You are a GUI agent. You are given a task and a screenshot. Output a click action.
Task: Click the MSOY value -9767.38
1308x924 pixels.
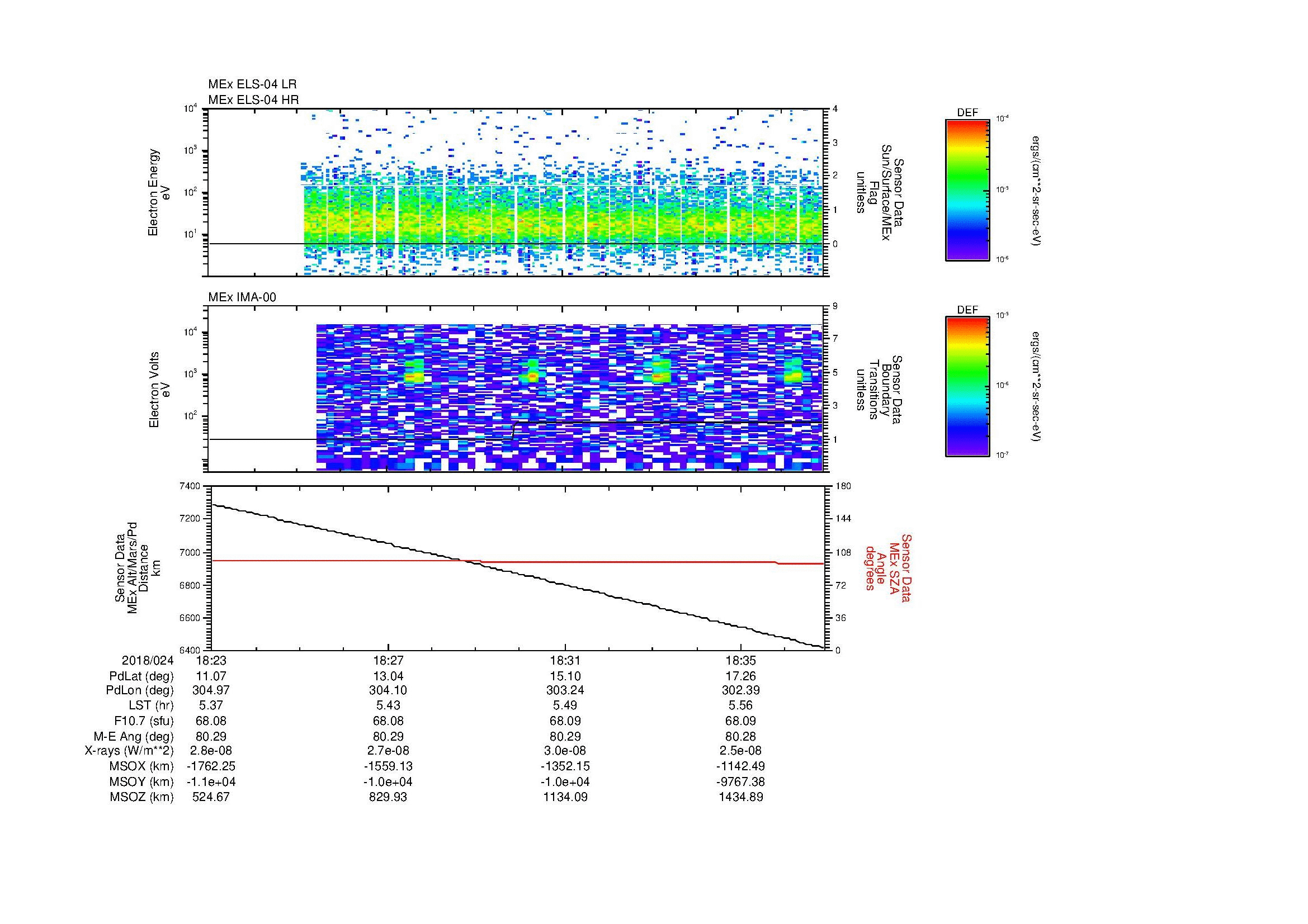(741, 781)
